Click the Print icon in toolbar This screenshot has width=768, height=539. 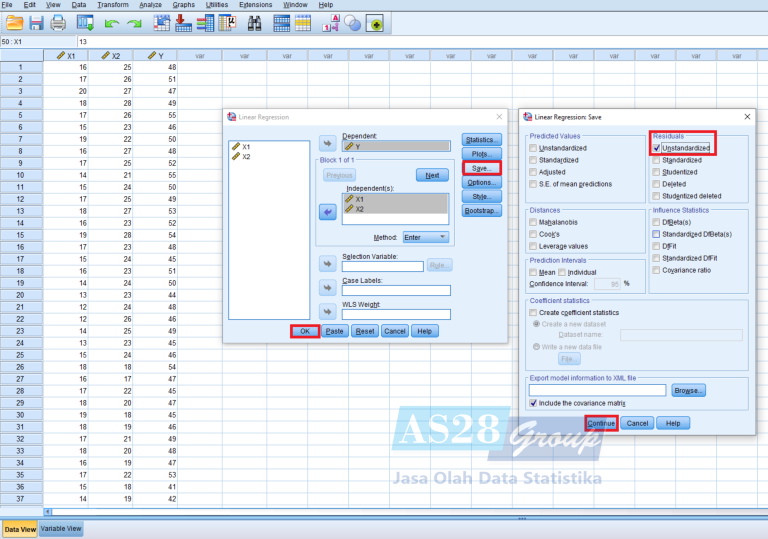pyautogui.click(x=58, y=22)
